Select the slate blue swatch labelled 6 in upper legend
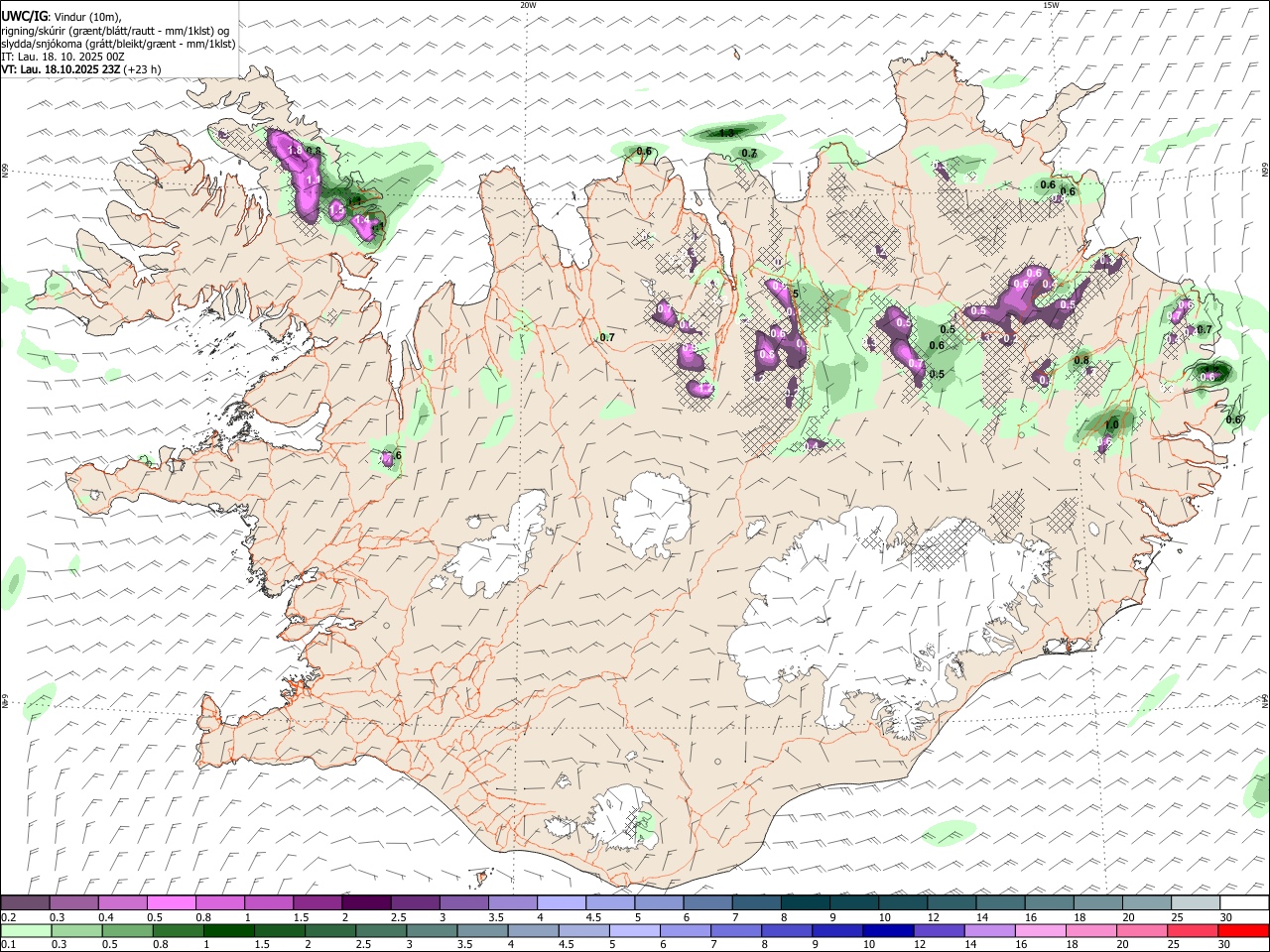 point(706,903)
